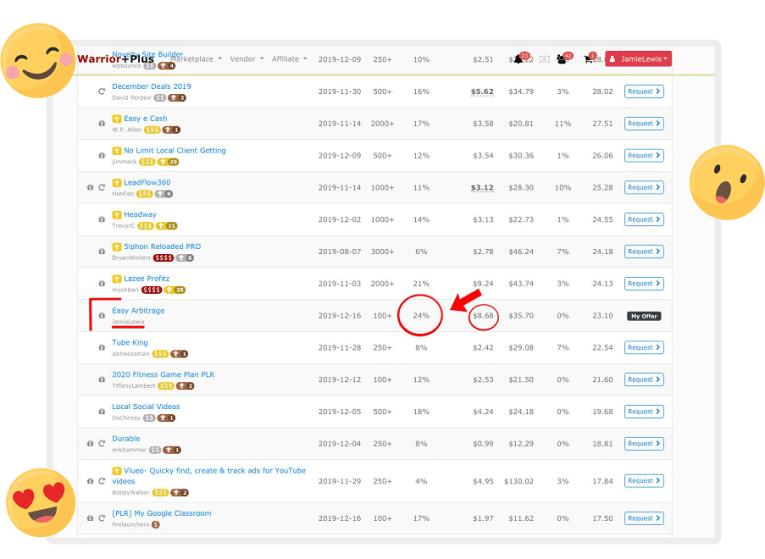Click the gift icon beside Siphon Reloaded PRO

[x=101, y=252]
